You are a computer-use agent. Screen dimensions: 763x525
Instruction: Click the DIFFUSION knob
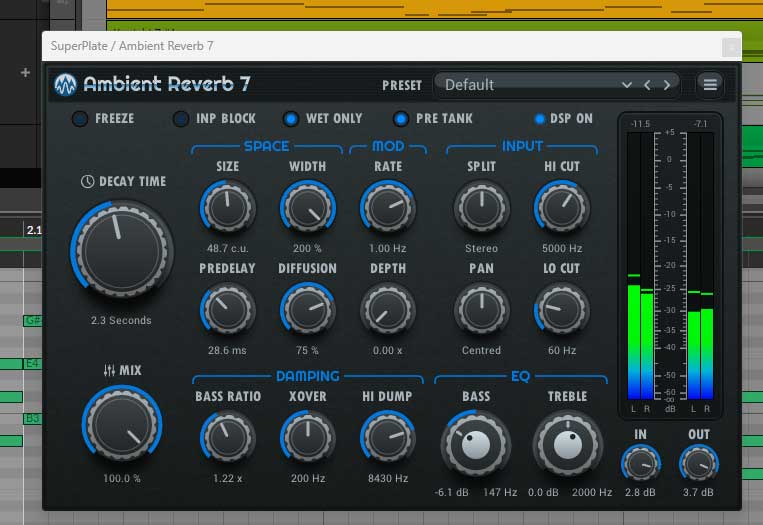[308, 309]
